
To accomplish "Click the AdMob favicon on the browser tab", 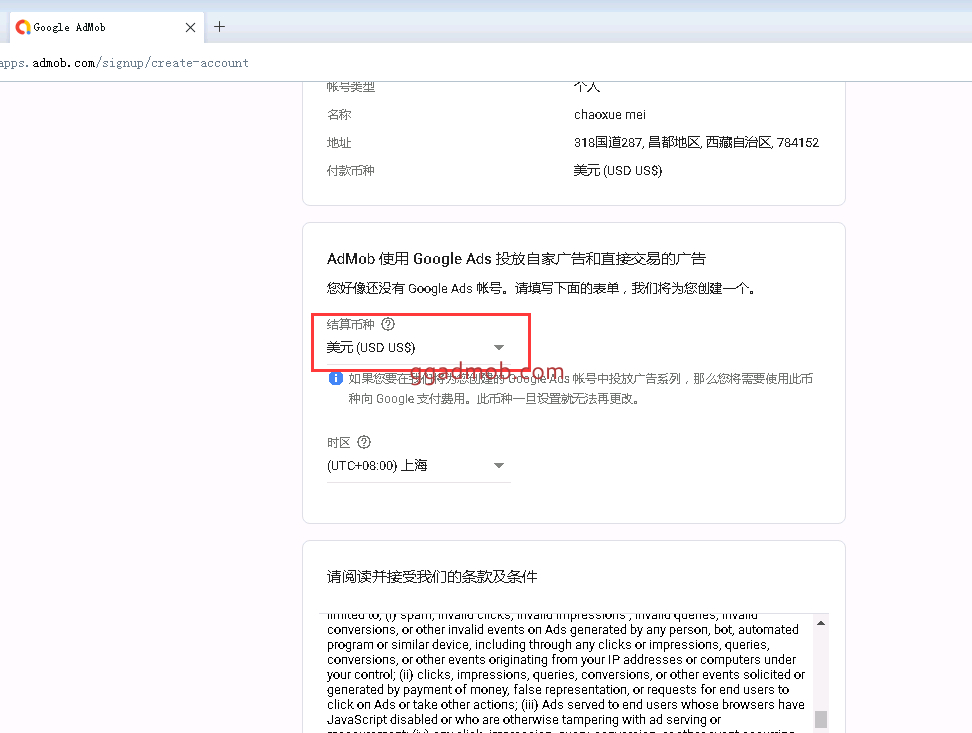I will click(22, 27).
